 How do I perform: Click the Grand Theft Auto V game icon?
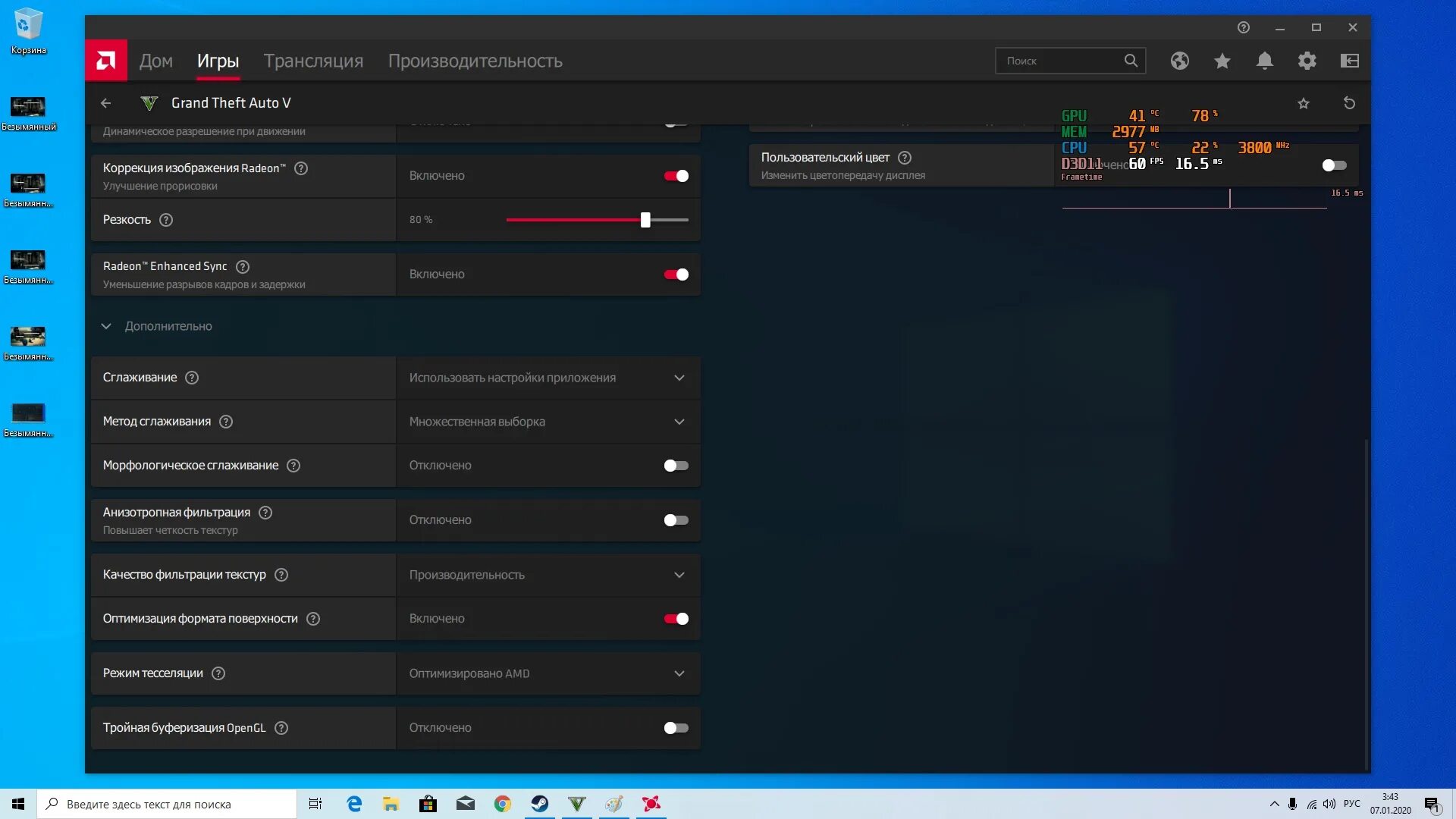tap(149, 103)
